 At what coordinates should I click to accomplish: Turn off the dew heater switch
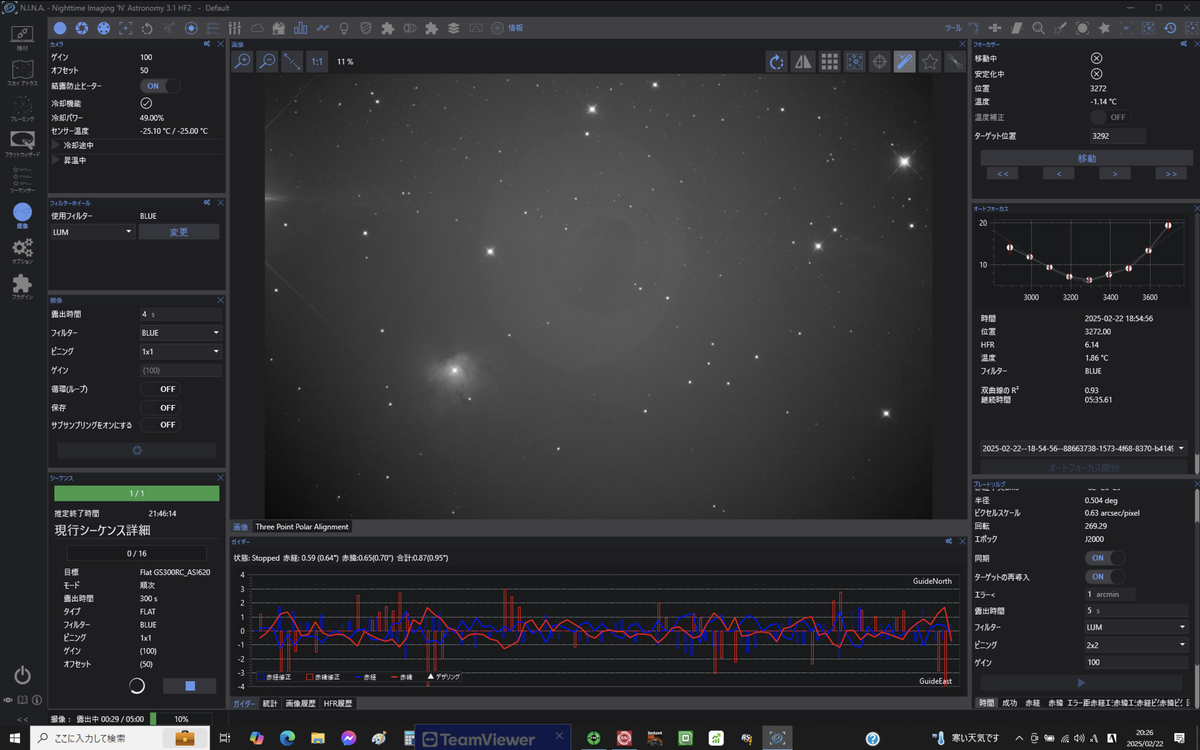tap(160, 86)
